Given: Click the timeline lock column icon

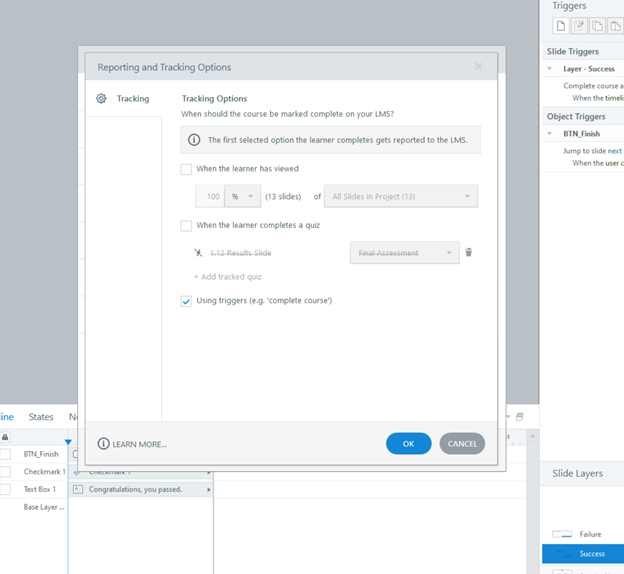Looking at the screenshot, I should pyautogui.click(x=5, y=437).
